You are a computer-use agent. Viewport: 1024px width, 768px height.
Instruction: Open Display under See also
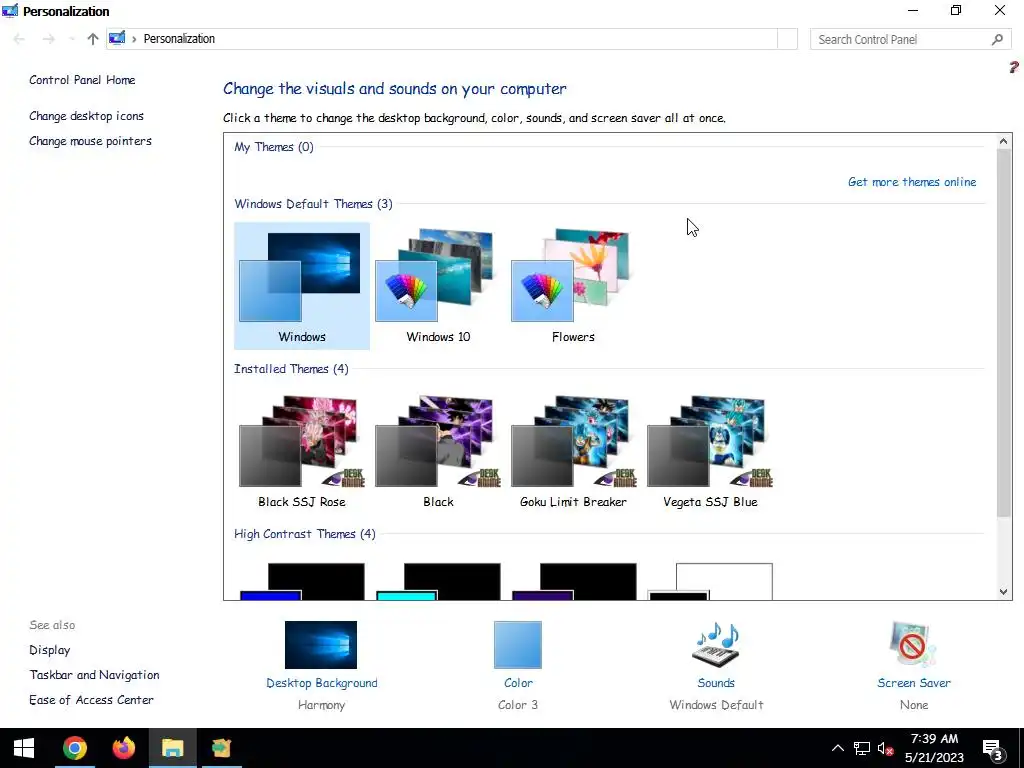tap(50, 650)
